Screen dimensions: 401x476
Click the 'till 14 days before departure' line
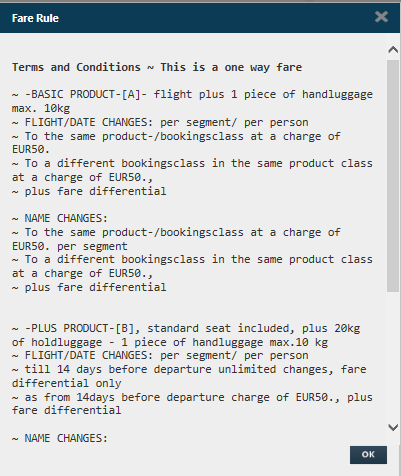point(189,369)
